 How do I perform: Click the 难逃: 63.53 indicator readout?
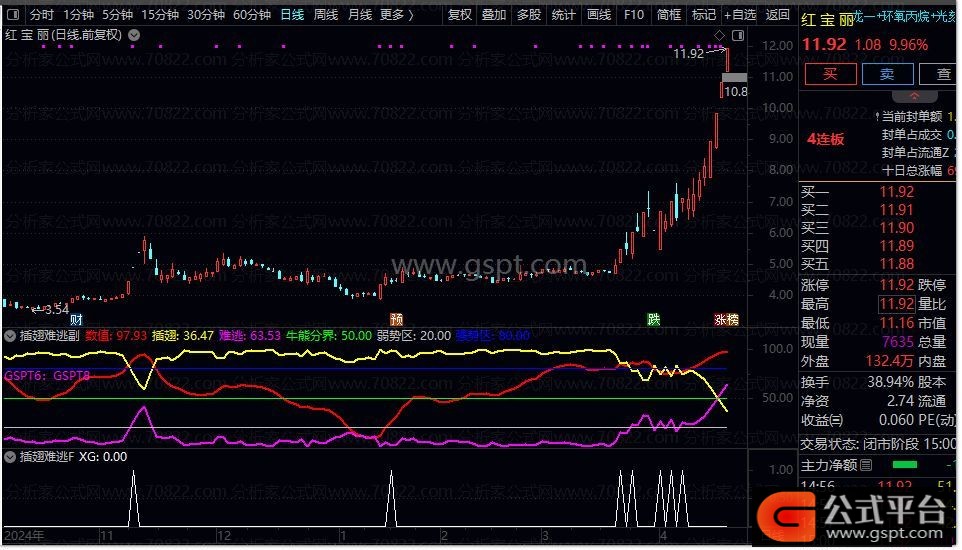(x=250, y=336)
